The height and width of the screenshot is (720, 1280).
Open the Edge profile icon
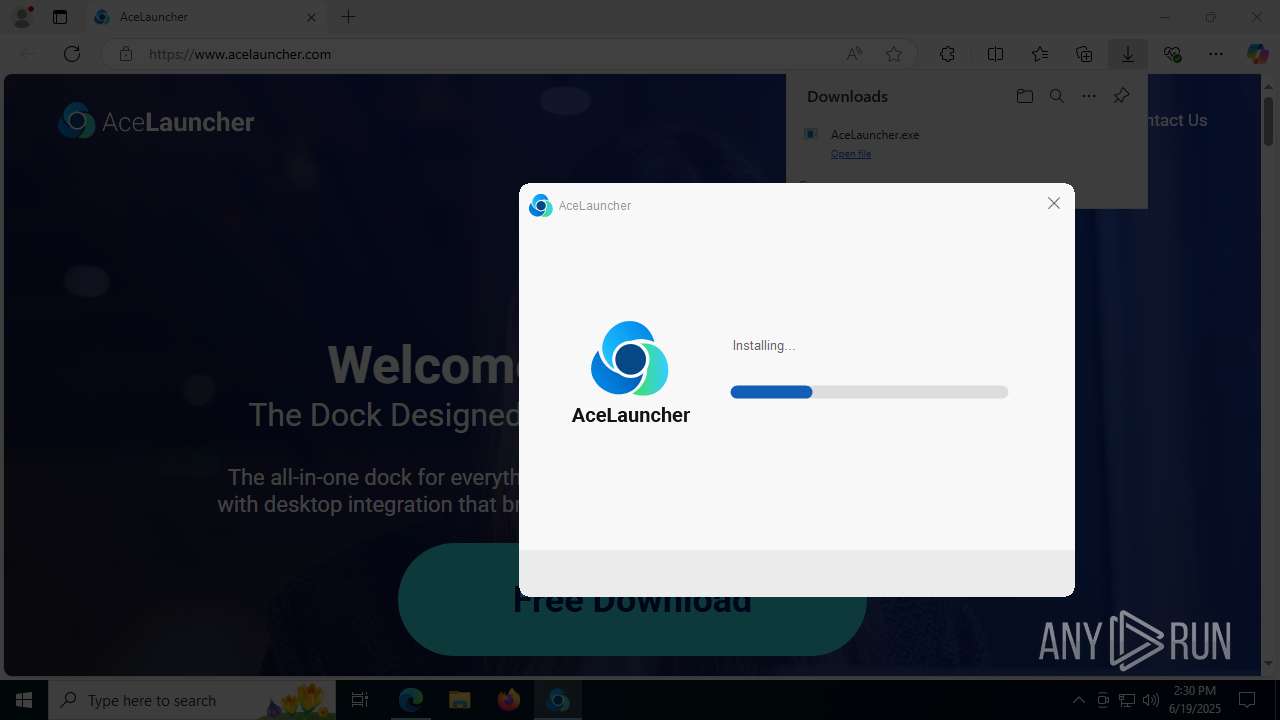21,17
